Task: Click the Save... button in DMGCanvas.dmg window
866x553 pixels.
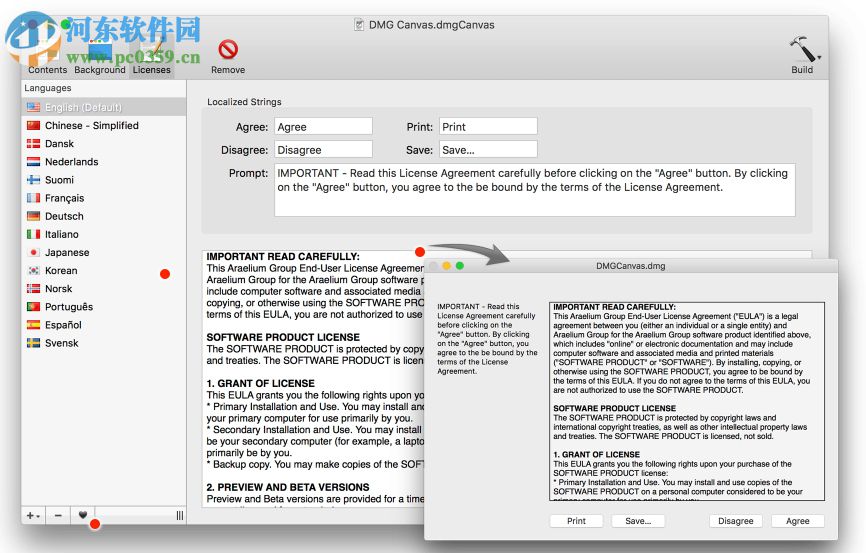Action: tap(638, 521)
